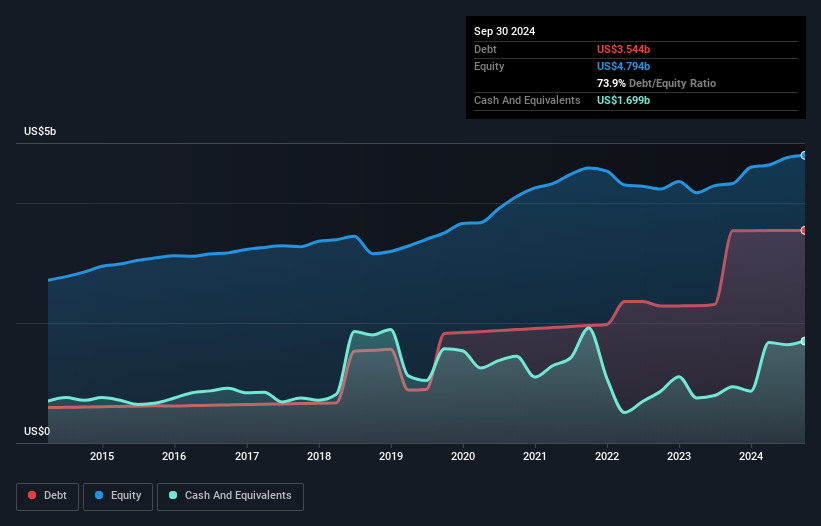Click the 2023 x-axis label
Viewport: 821px width, 526px height.
(x=679, y=456)
